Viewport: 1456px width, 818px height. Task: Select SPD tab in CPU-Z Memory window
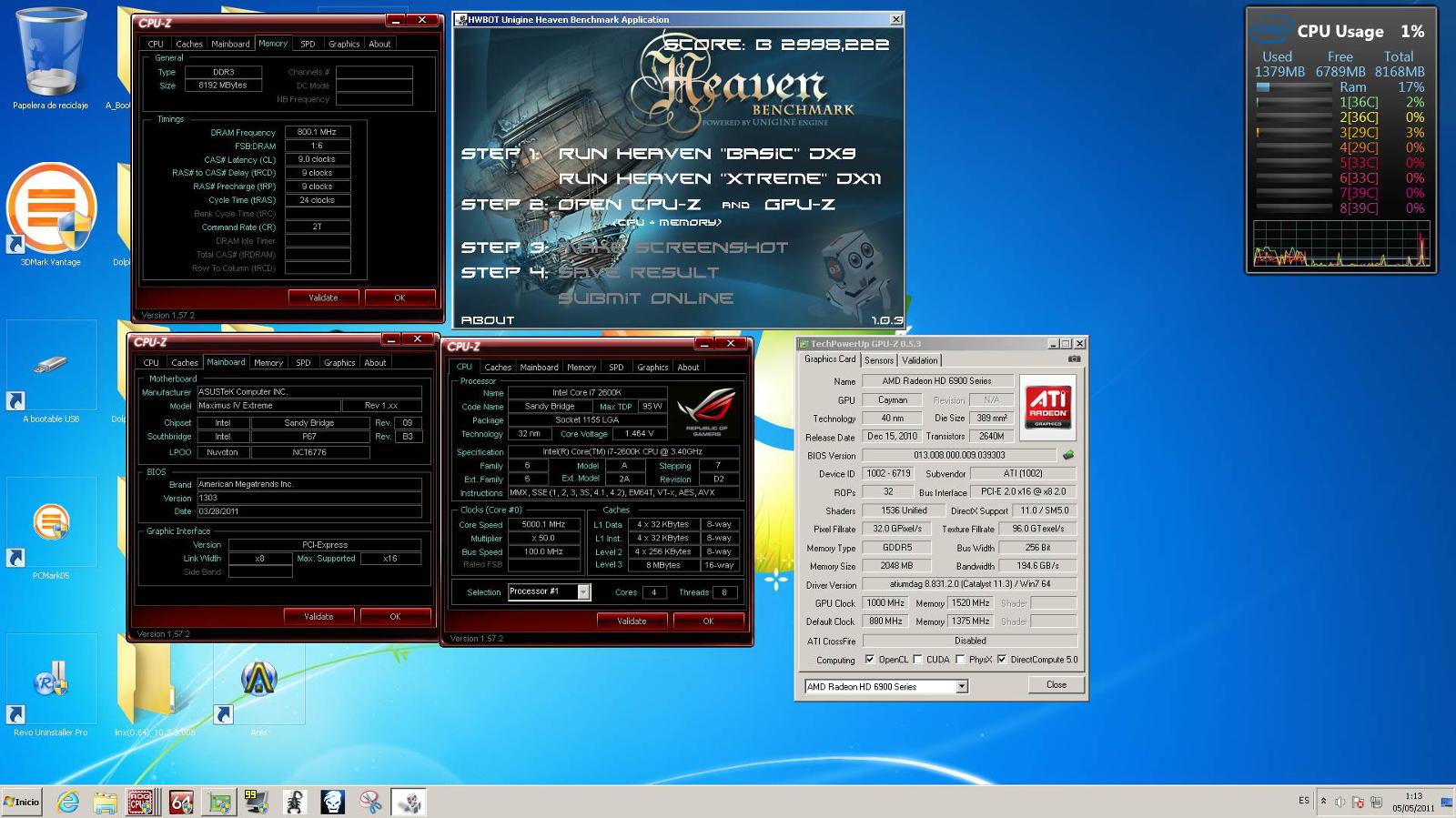[308, 44]
